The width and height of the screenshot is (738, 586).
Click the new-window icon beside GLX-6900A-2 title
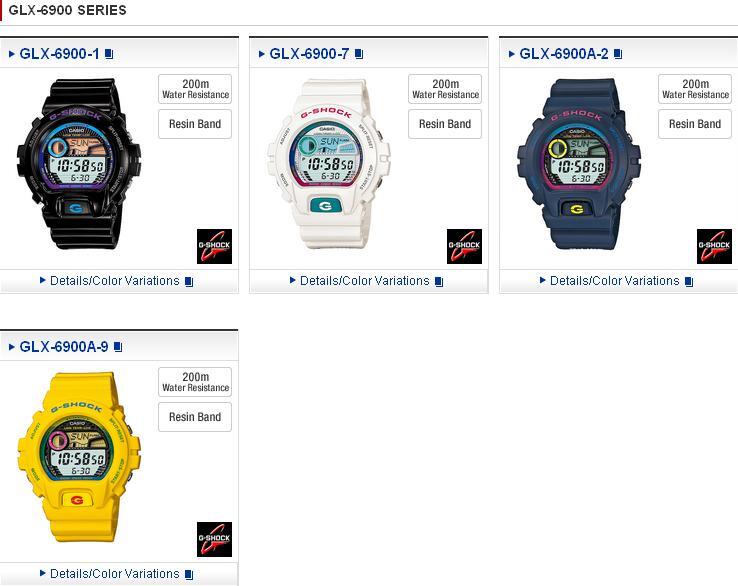[618, 54]
